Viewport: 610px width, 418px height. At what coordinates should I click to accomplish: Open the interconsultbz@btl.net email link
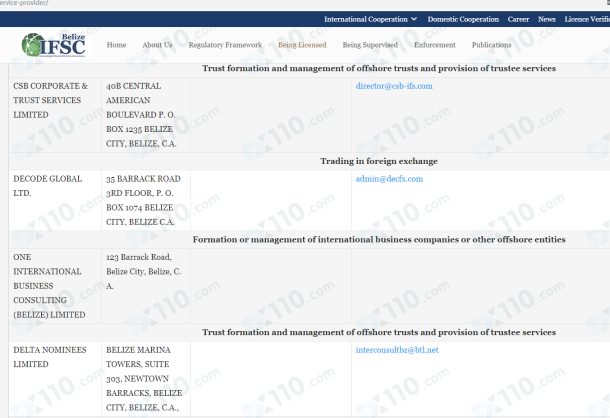tap(397, 350)
